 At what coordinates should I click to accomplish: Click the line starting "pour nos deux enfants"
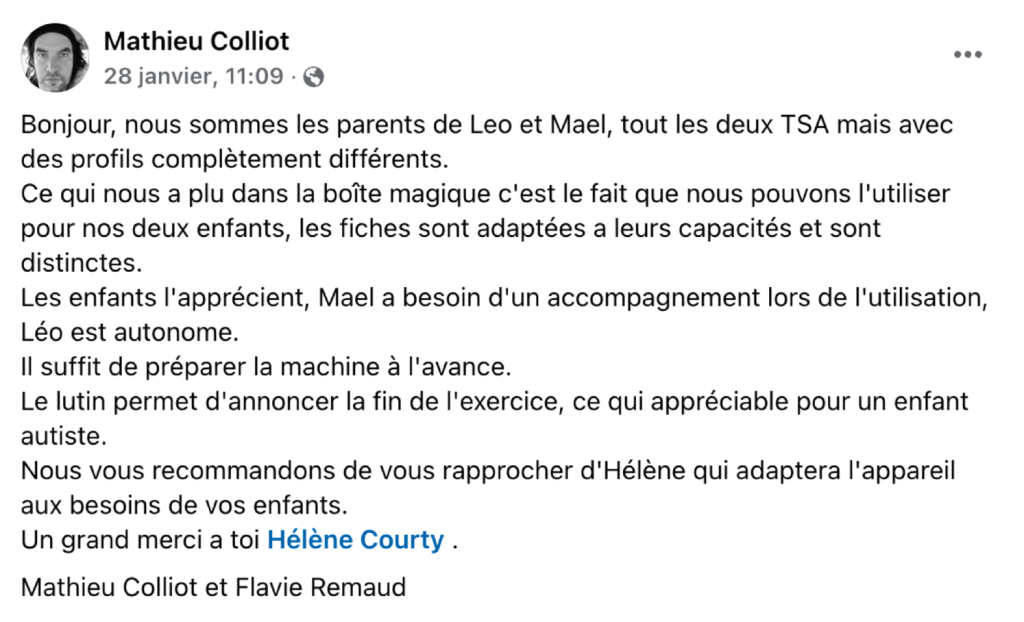pos(451,228)
